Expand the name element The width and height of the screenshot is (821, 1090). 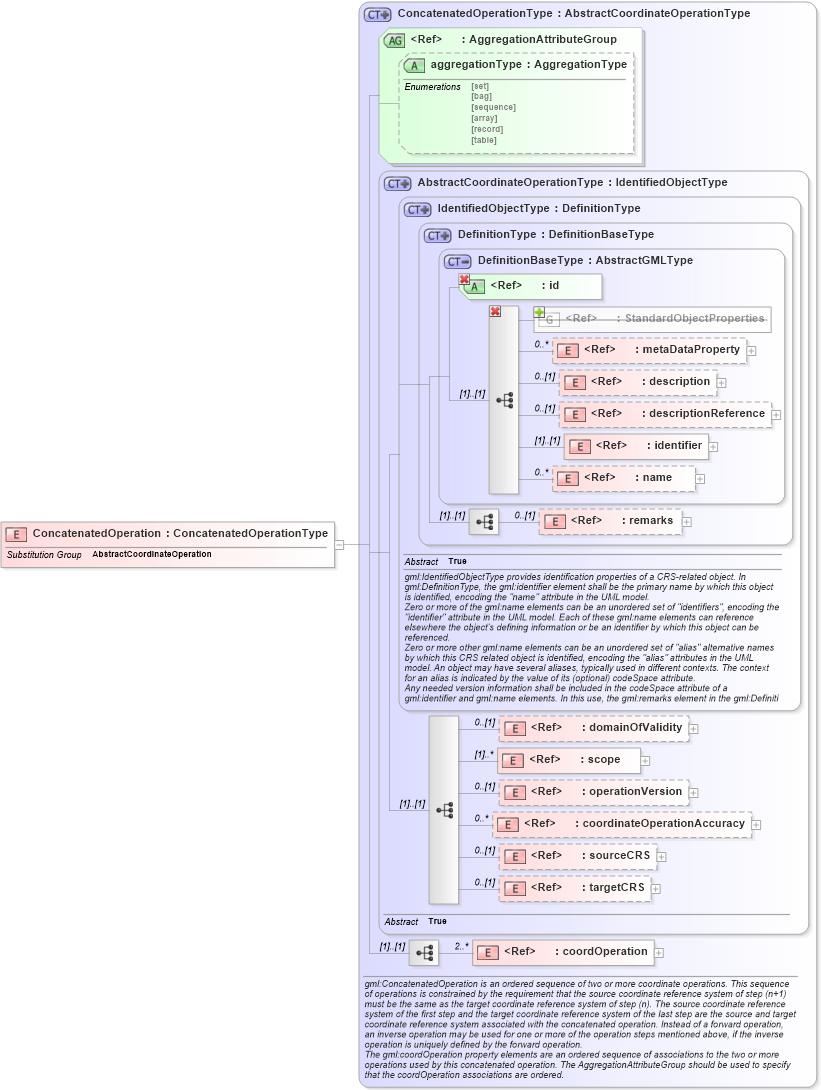click(700, 479)
